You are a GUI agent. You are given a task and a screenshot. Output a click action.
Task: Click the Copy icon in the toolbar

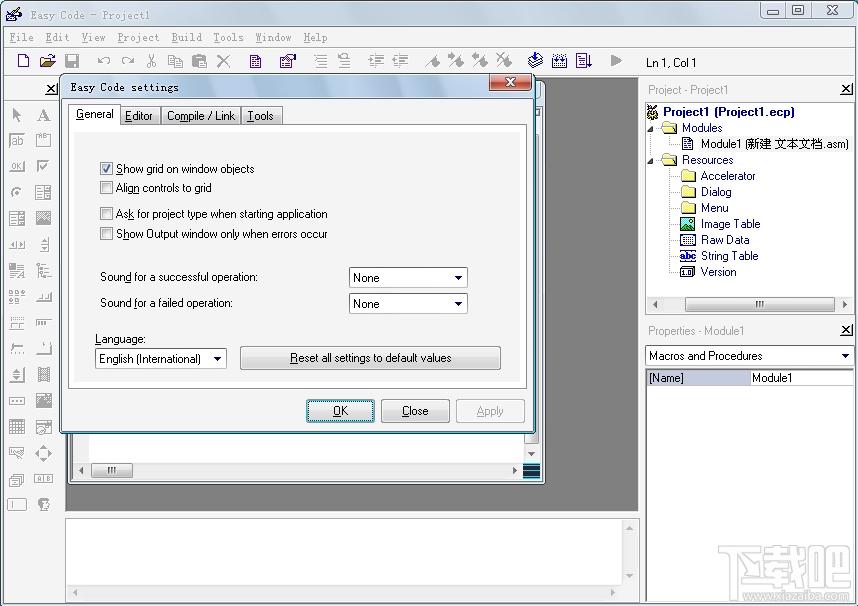pos(175,61)
